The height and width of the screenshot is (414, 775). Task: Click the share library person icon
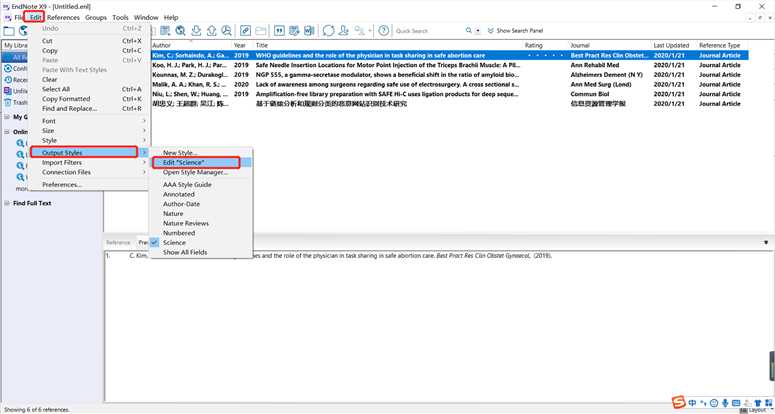click(344, 31)
